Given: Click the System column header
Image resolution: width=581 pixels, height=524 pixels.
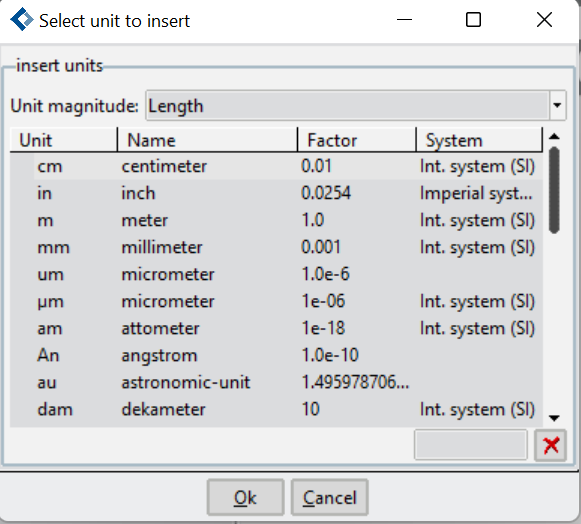Looking at the screenshot, I should [x=479, y=140].
